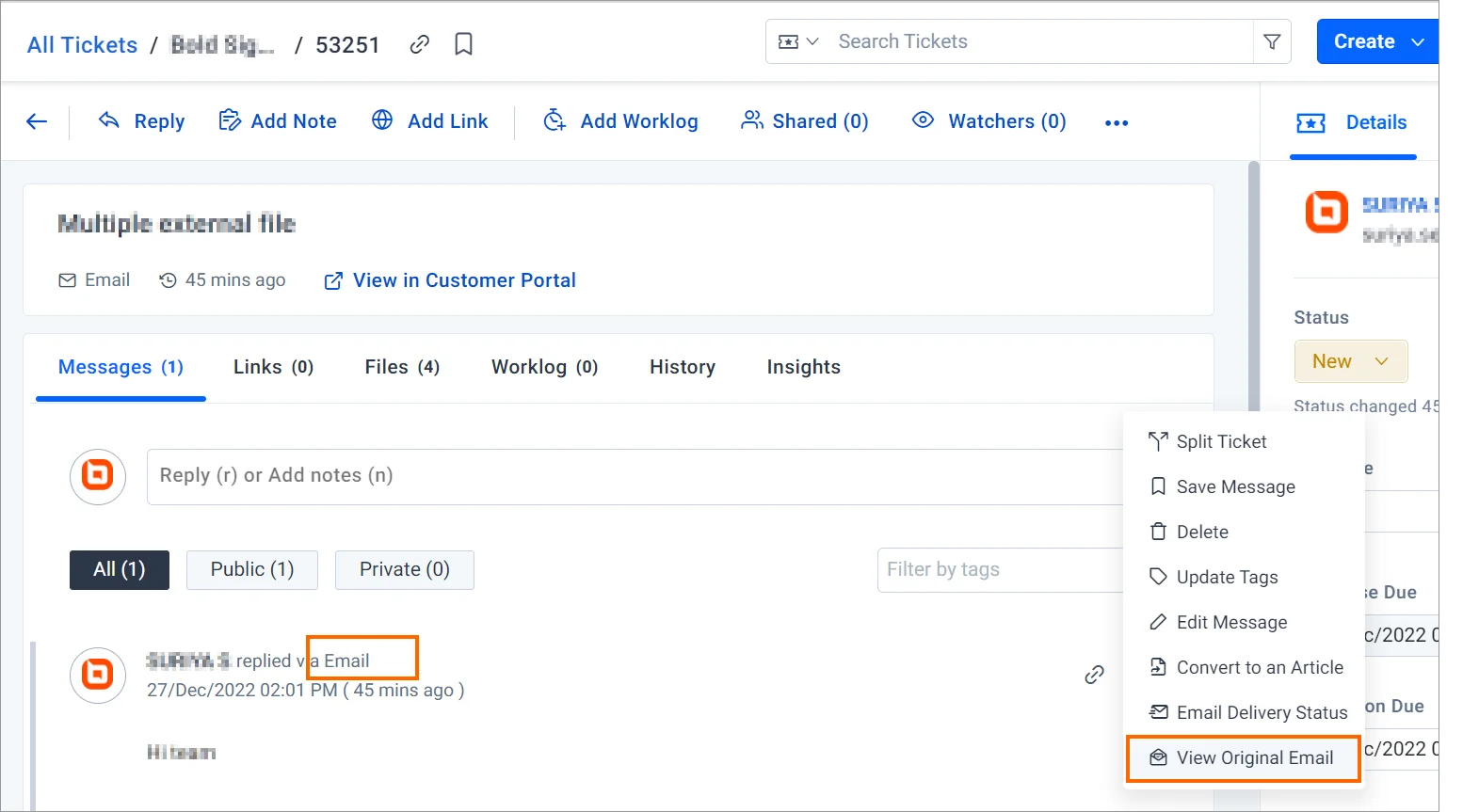The height and width of the screenshot is (812, 1479).
Task: Go to All Tickets breadcrumb
Action: pyautogui.click(x=82, y=45)
